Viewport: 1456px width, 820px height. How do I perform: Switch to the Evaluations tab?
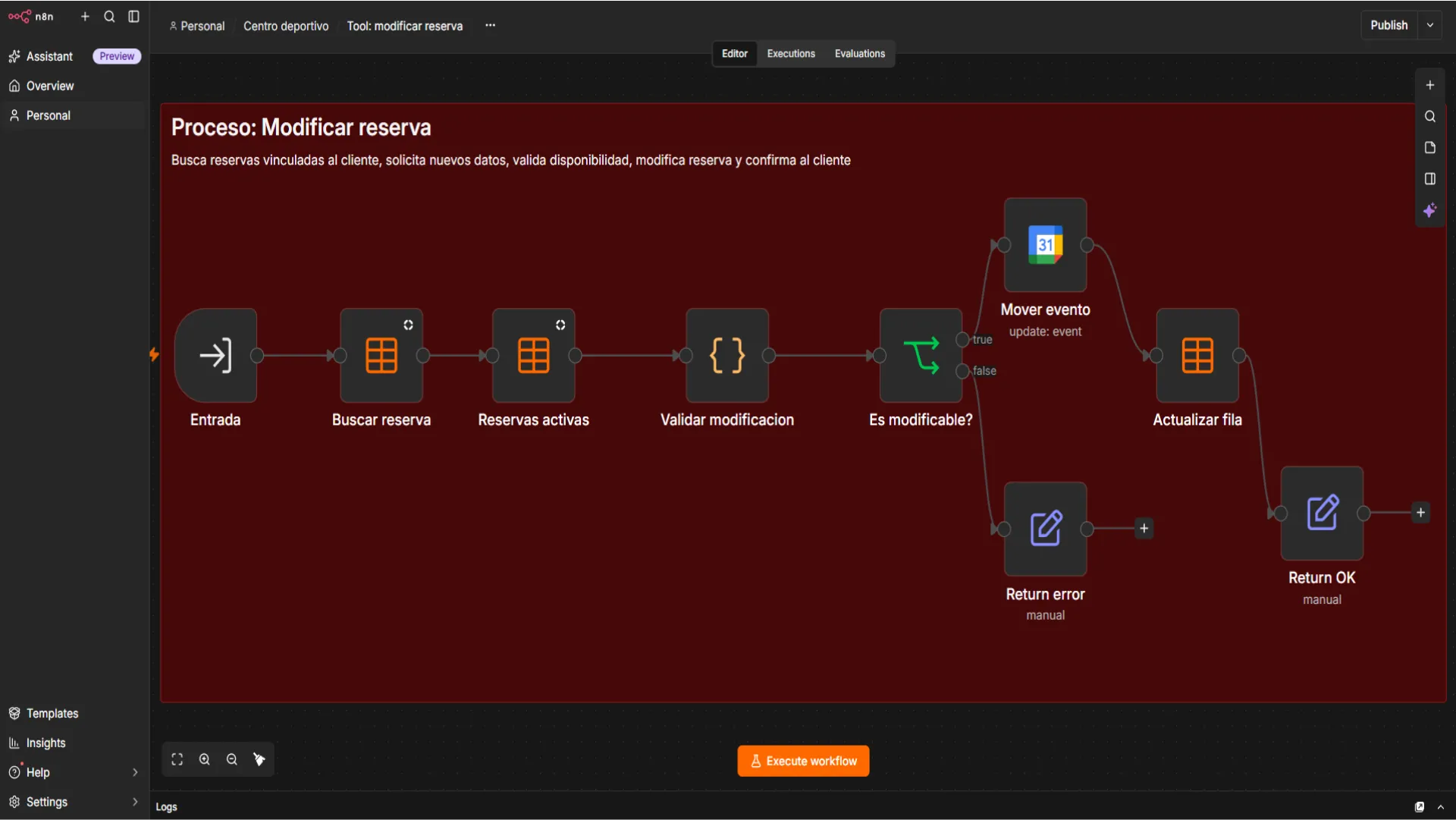(860, 53)
